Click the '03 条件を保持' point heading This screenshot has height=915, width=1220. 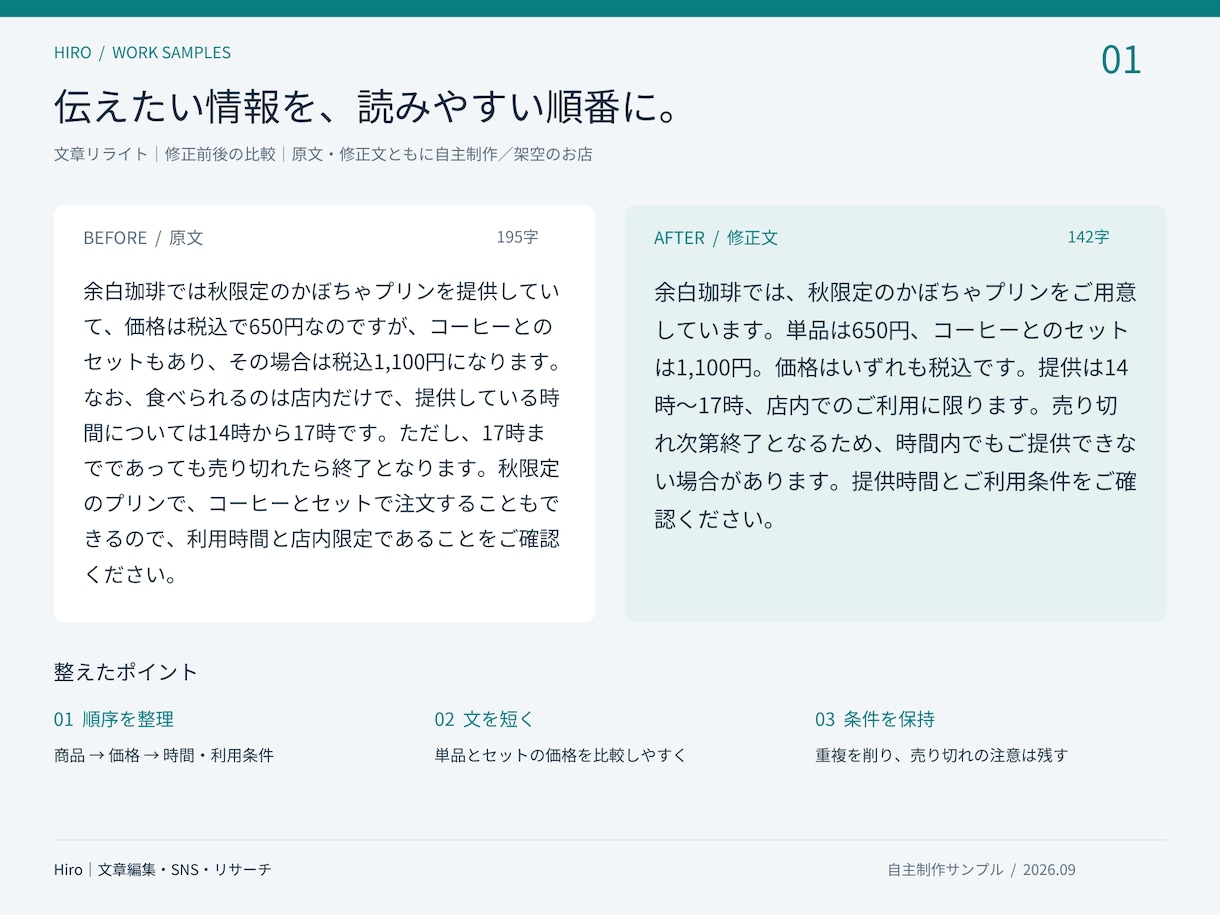(x=875, y=719)
